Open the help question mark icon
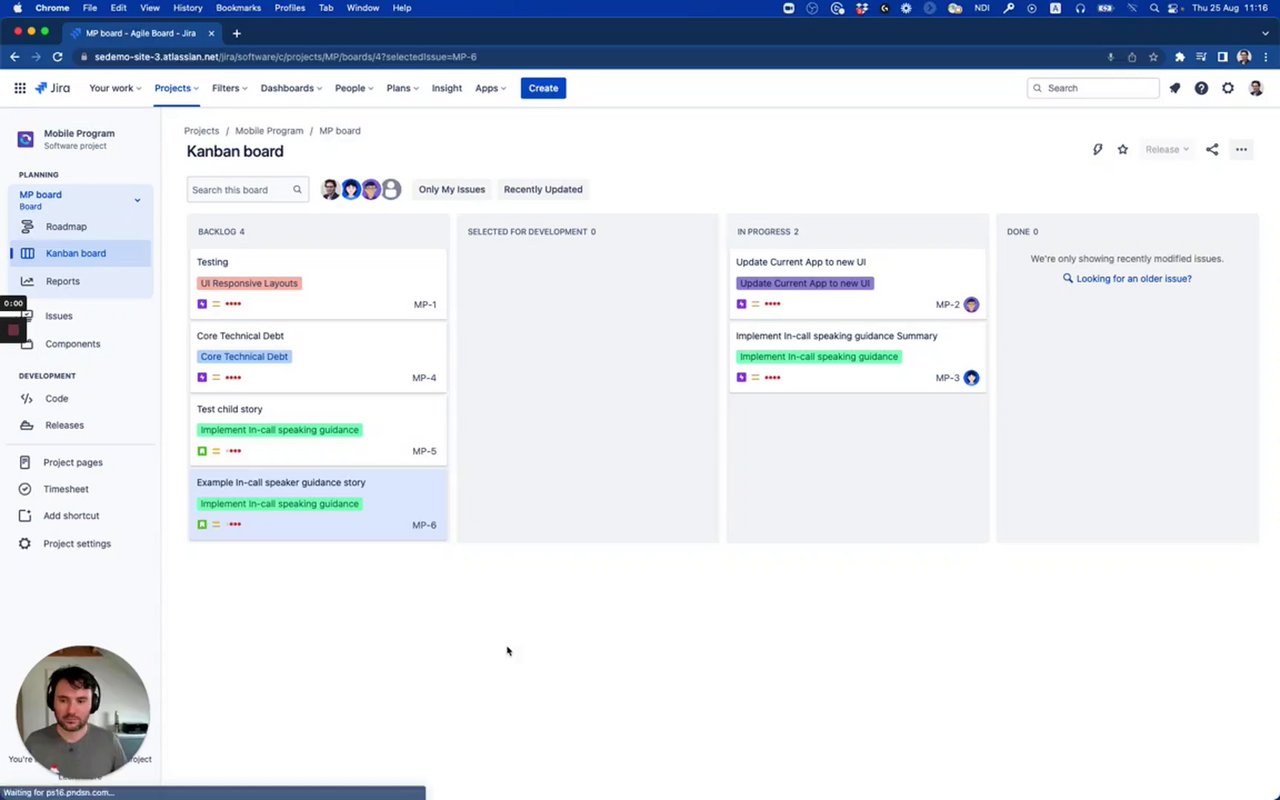 coord(1201,88)
